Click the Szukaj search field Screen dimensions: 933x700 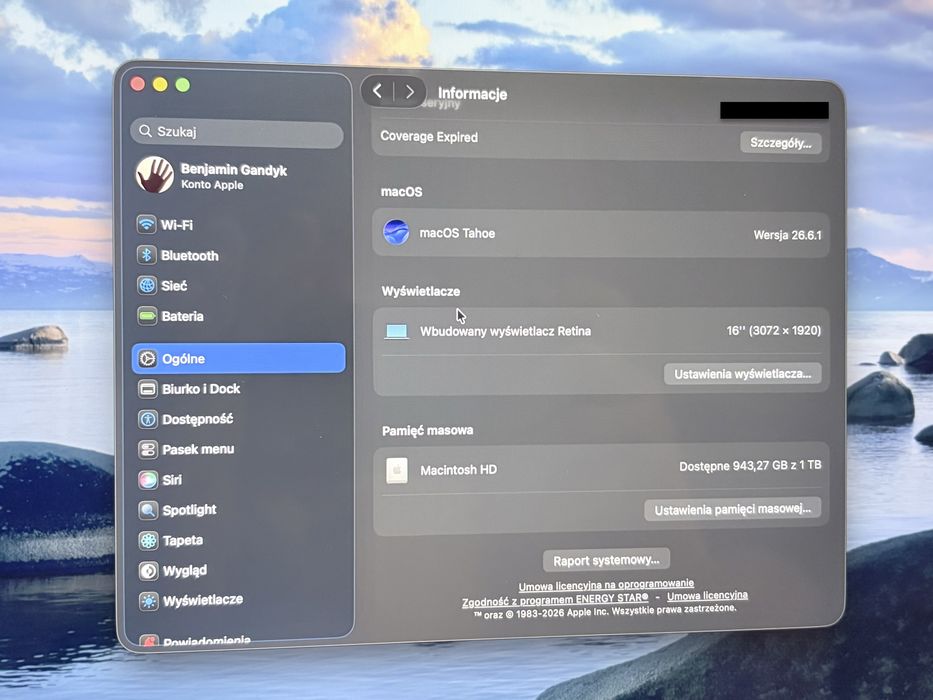tap(237, 132)
